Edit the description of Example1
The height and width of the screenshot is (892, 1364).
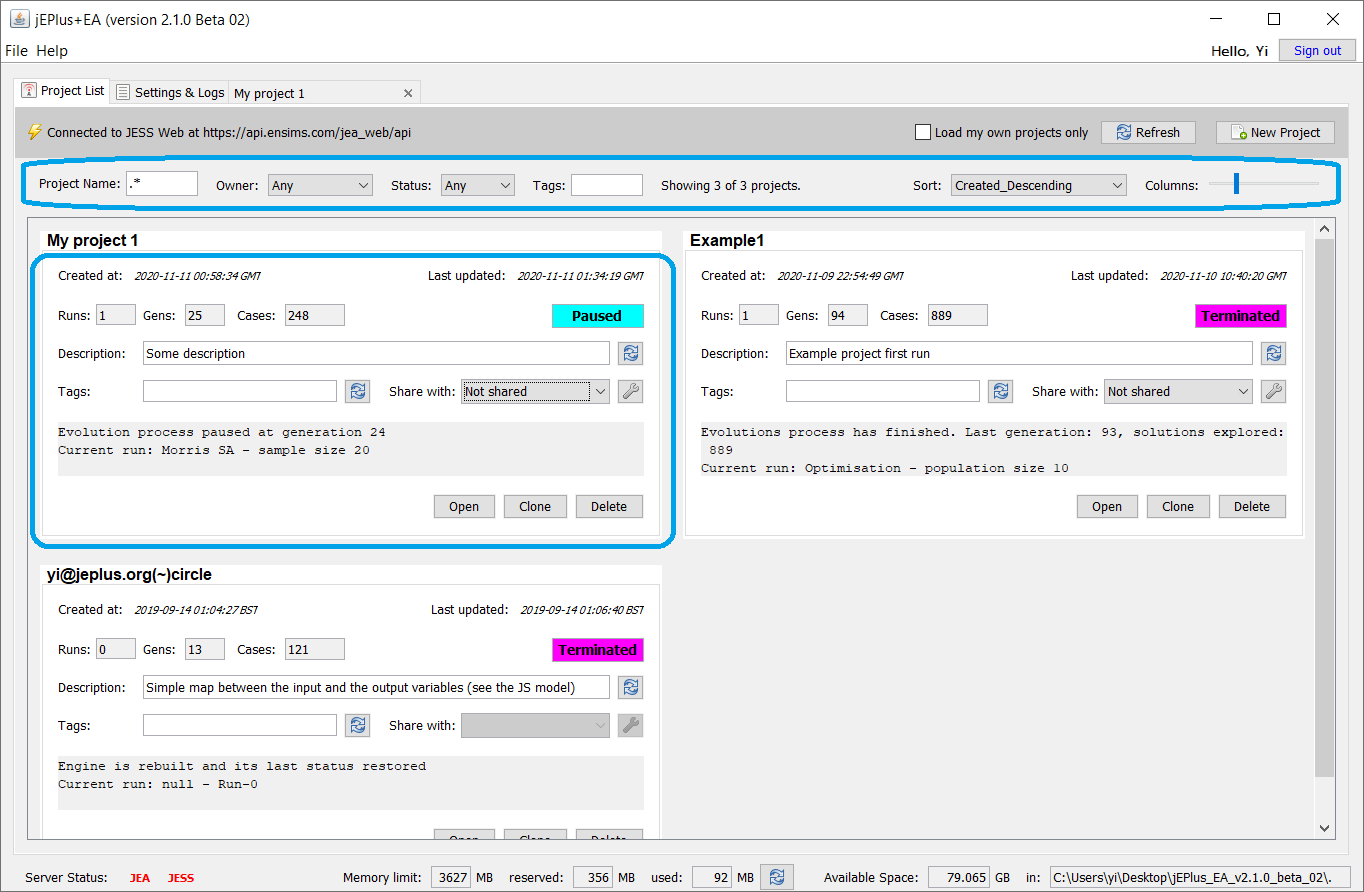point(1019,353)
